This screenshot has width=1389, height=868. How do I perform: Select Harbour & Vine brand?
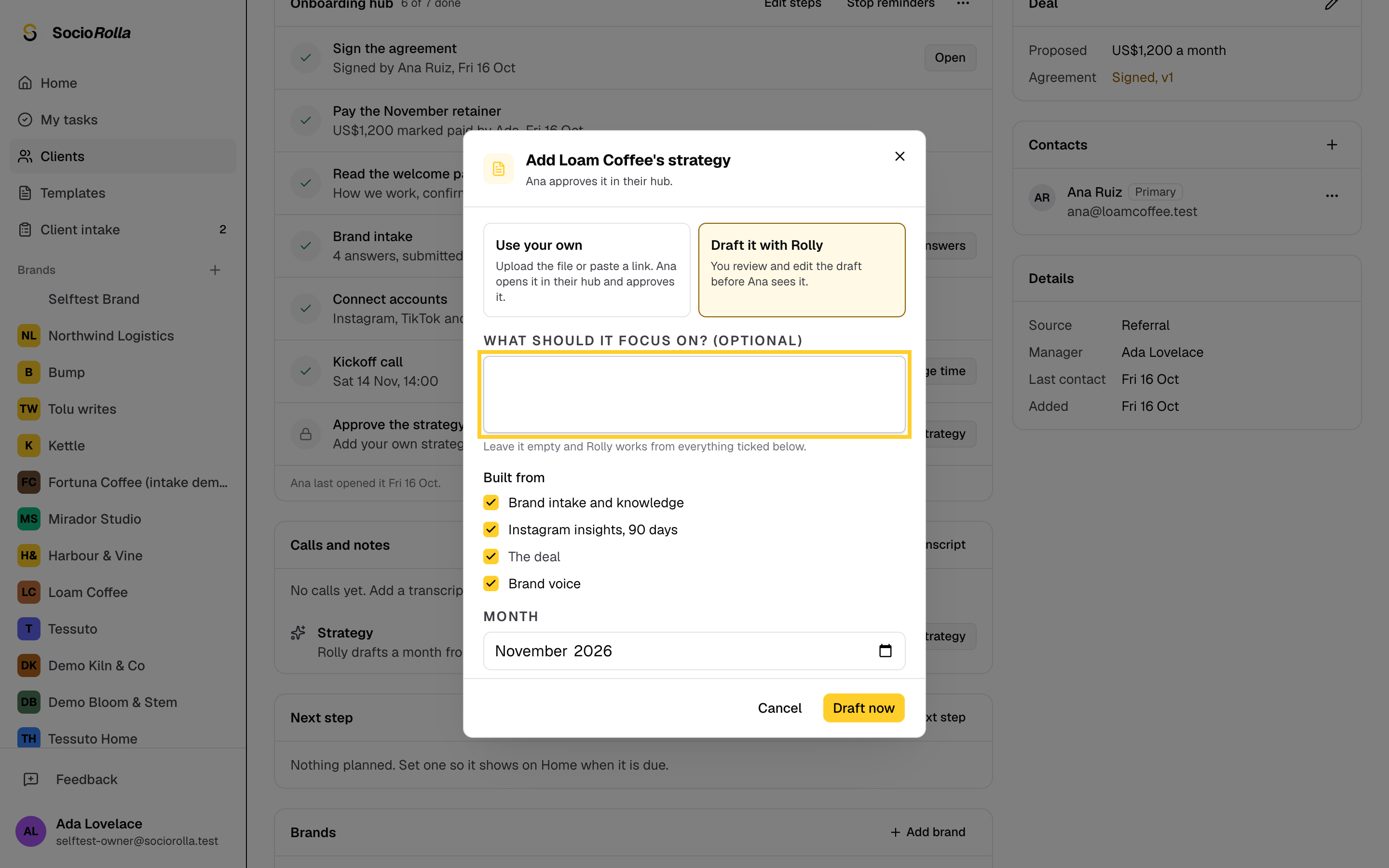tap(123, 555)
